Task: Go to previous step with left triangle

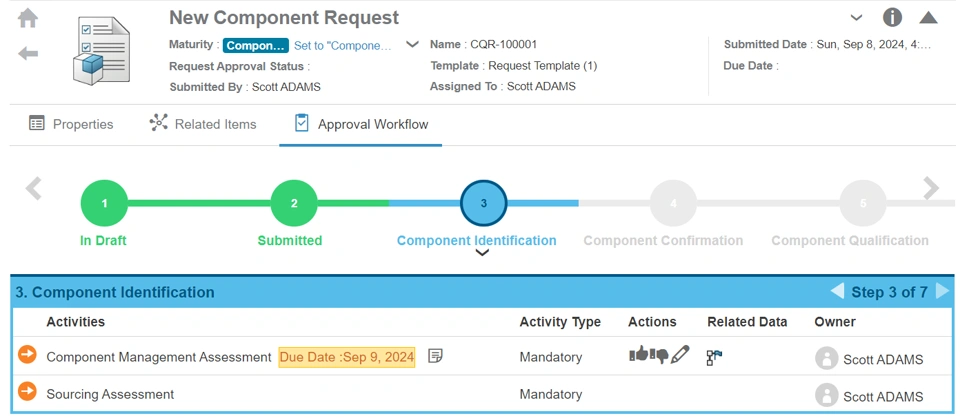Action: click(x=837, y=292)
